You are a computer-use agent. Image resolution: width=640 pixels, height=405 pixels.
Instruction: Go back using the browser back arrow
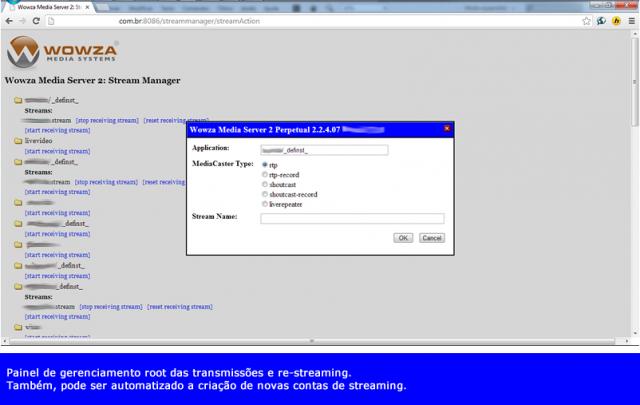[x=9, y=21]
